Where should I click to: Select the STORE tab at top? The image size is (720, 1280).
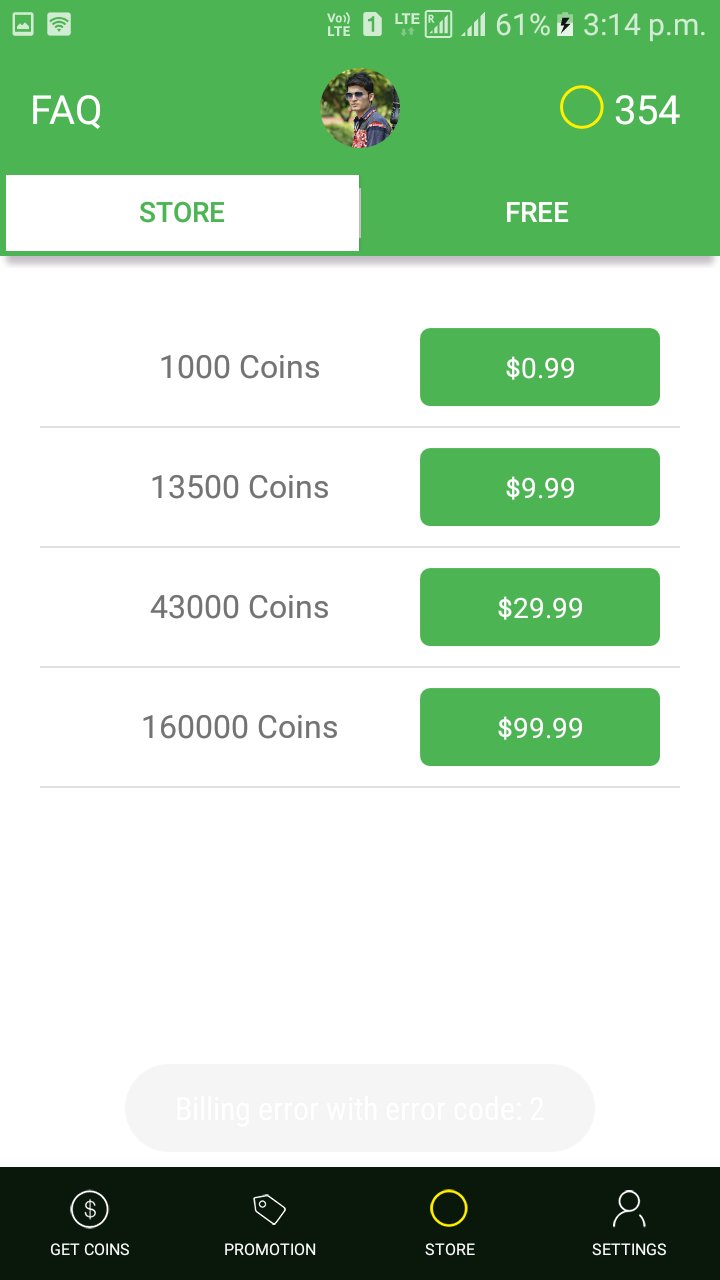[x=182, y=213]
